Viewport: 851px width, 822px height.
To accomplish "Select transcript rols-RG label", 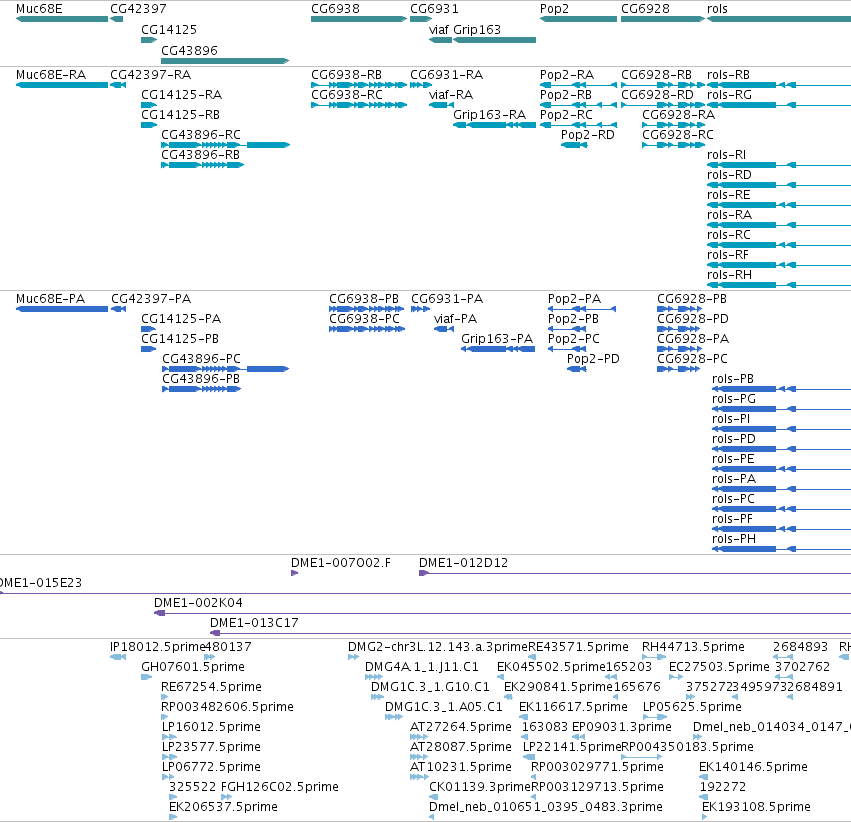I will [729, 94].
